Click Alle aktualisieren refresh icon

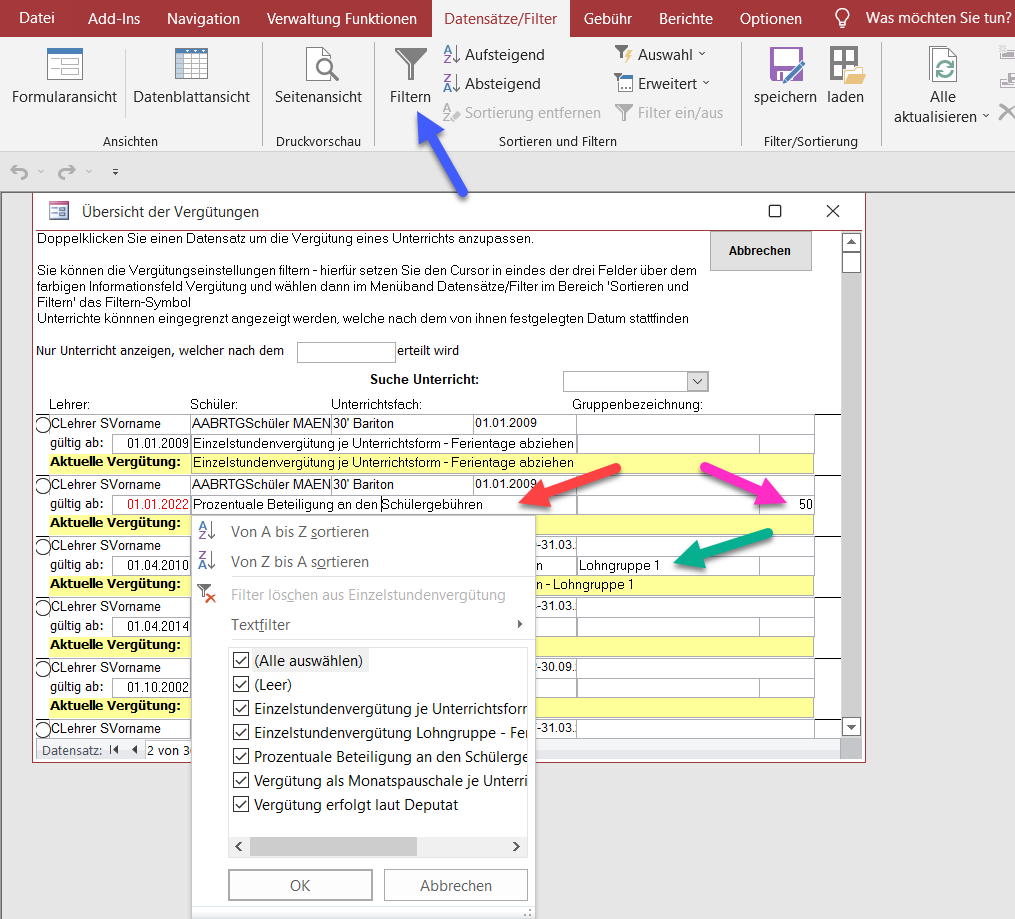coord(942,66)
